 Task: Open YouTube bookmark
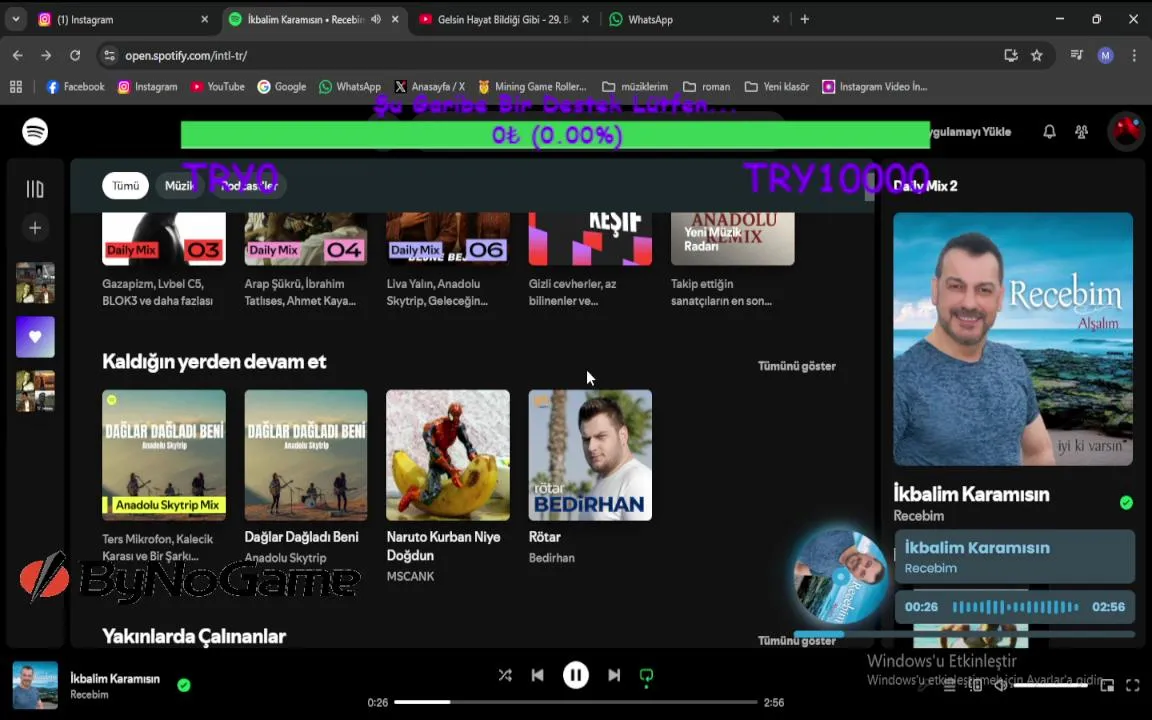[x=217, y=87]
